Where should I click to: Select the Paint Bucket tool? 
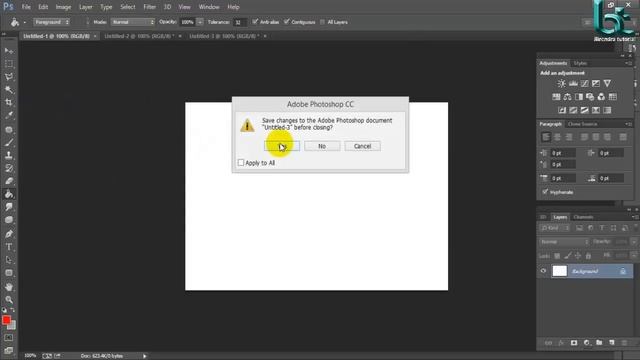[x=9, y=194]
